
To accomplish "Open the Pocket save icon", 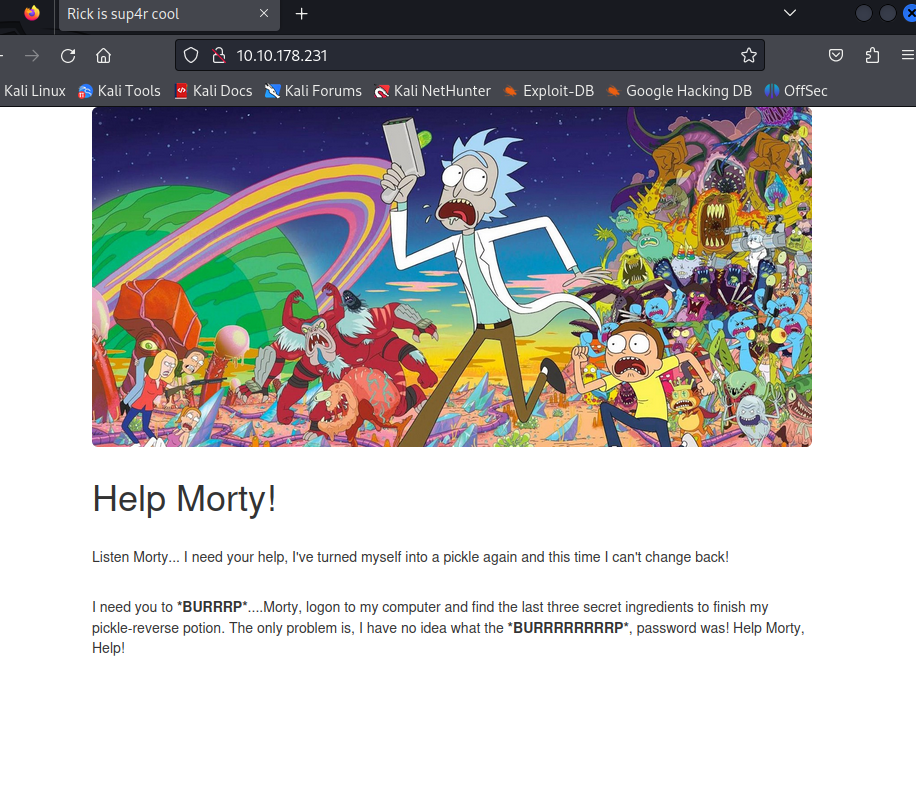I will point(836,56).
